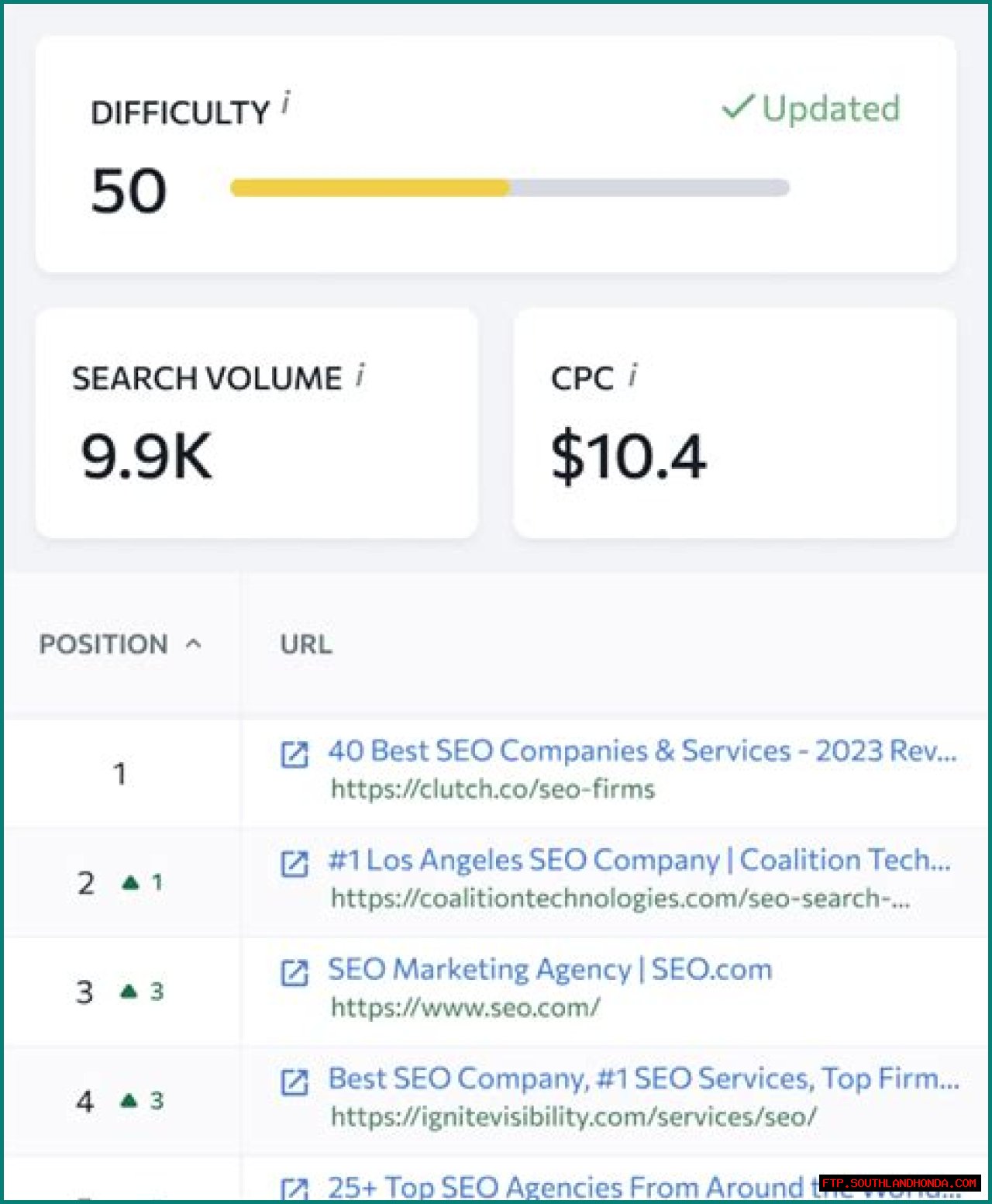Click the green Updated checkmark status
The height and width of the screenshot is (1204, 992).
pyautogui.click(x=811, y=109)
